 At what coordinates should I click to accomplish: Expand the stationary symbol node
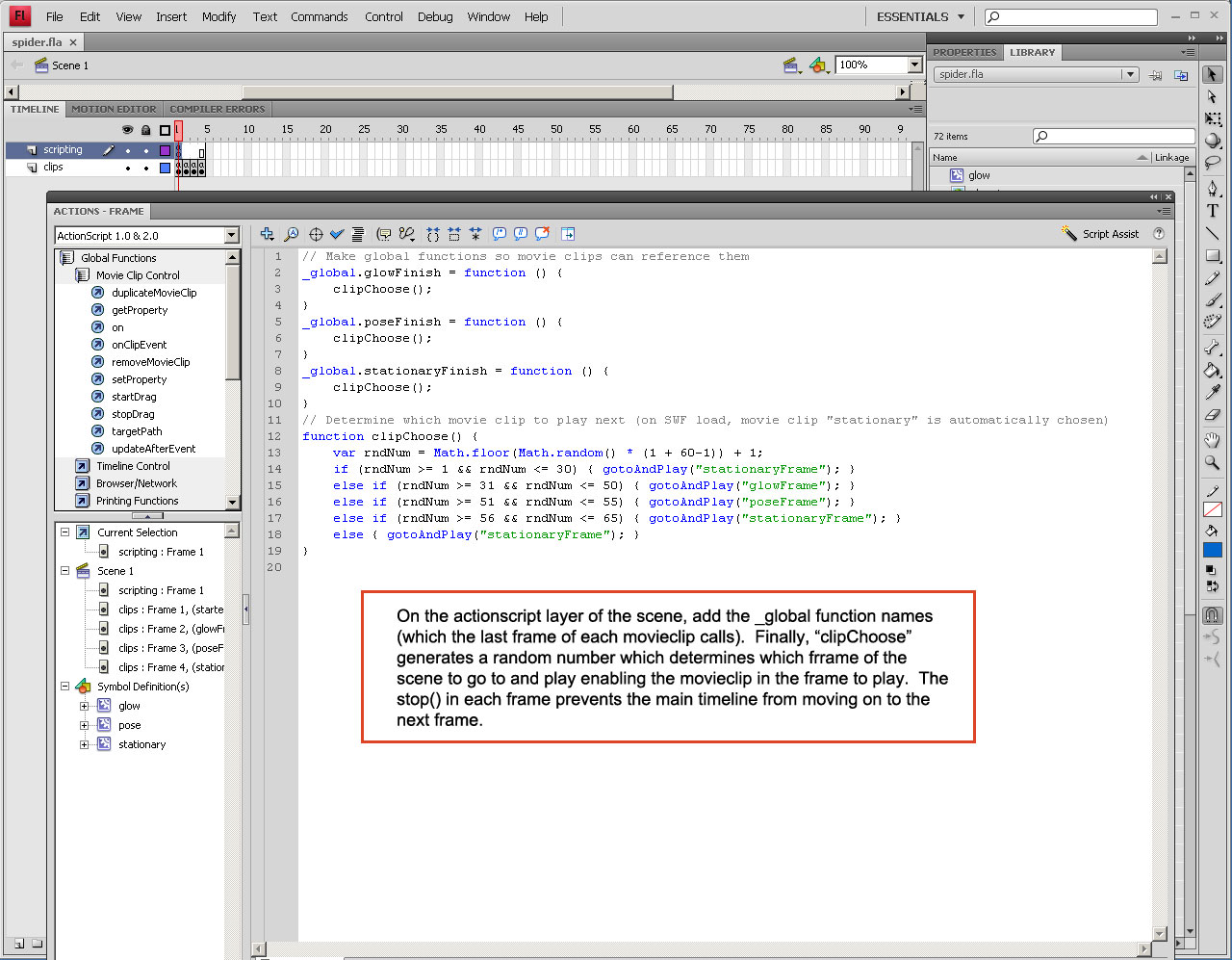85,744
